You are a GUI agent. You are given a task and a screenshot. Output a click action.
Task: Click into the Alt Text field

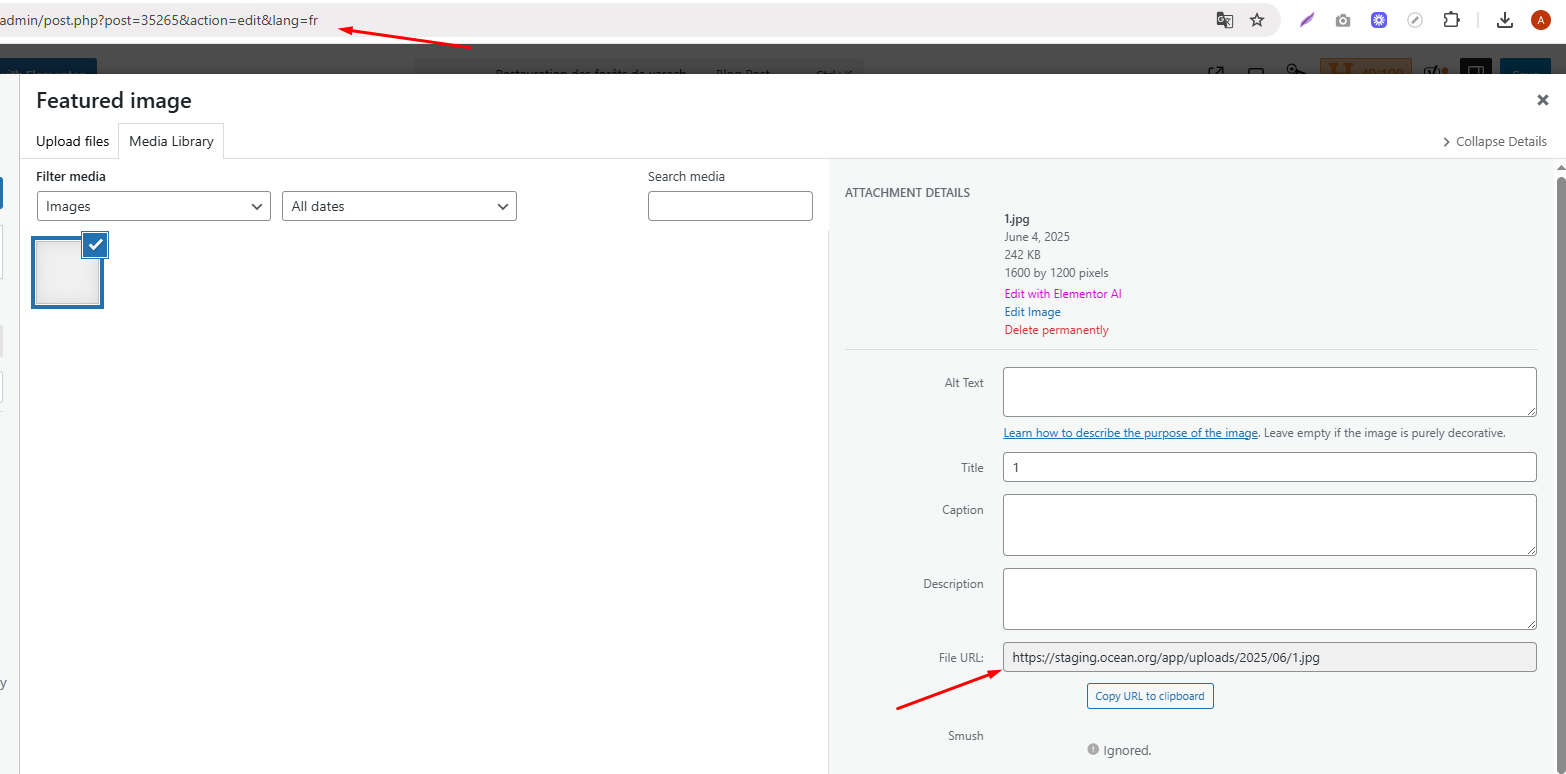(1269, 391)
